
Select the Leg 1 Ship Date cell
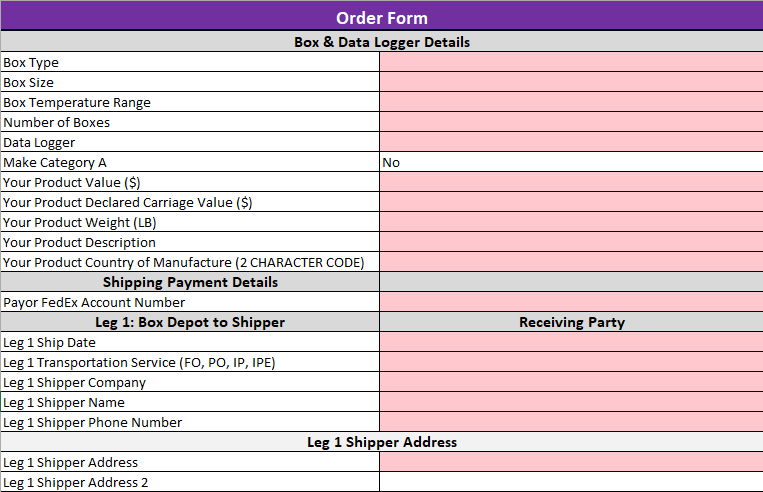tap(570, 342)
